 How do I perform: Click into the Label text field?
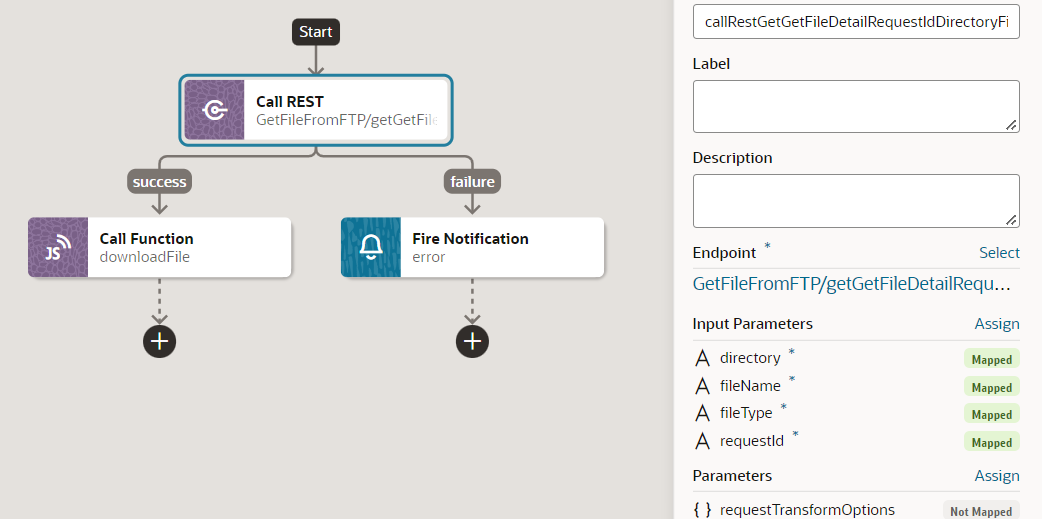856,106
